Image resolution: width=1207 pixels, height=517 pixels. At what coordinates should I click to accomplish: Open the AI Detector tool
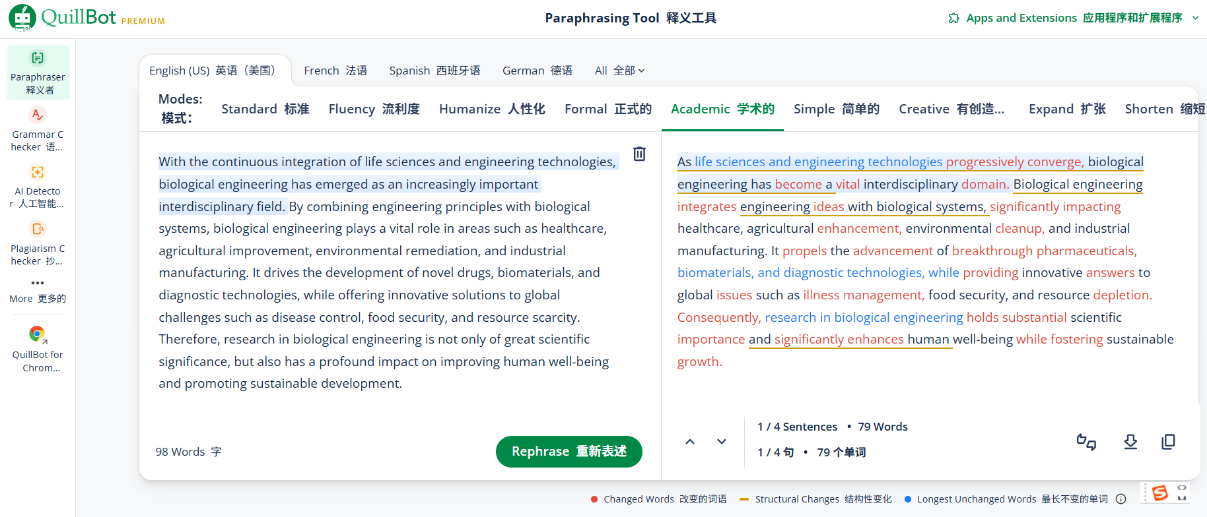37,186
